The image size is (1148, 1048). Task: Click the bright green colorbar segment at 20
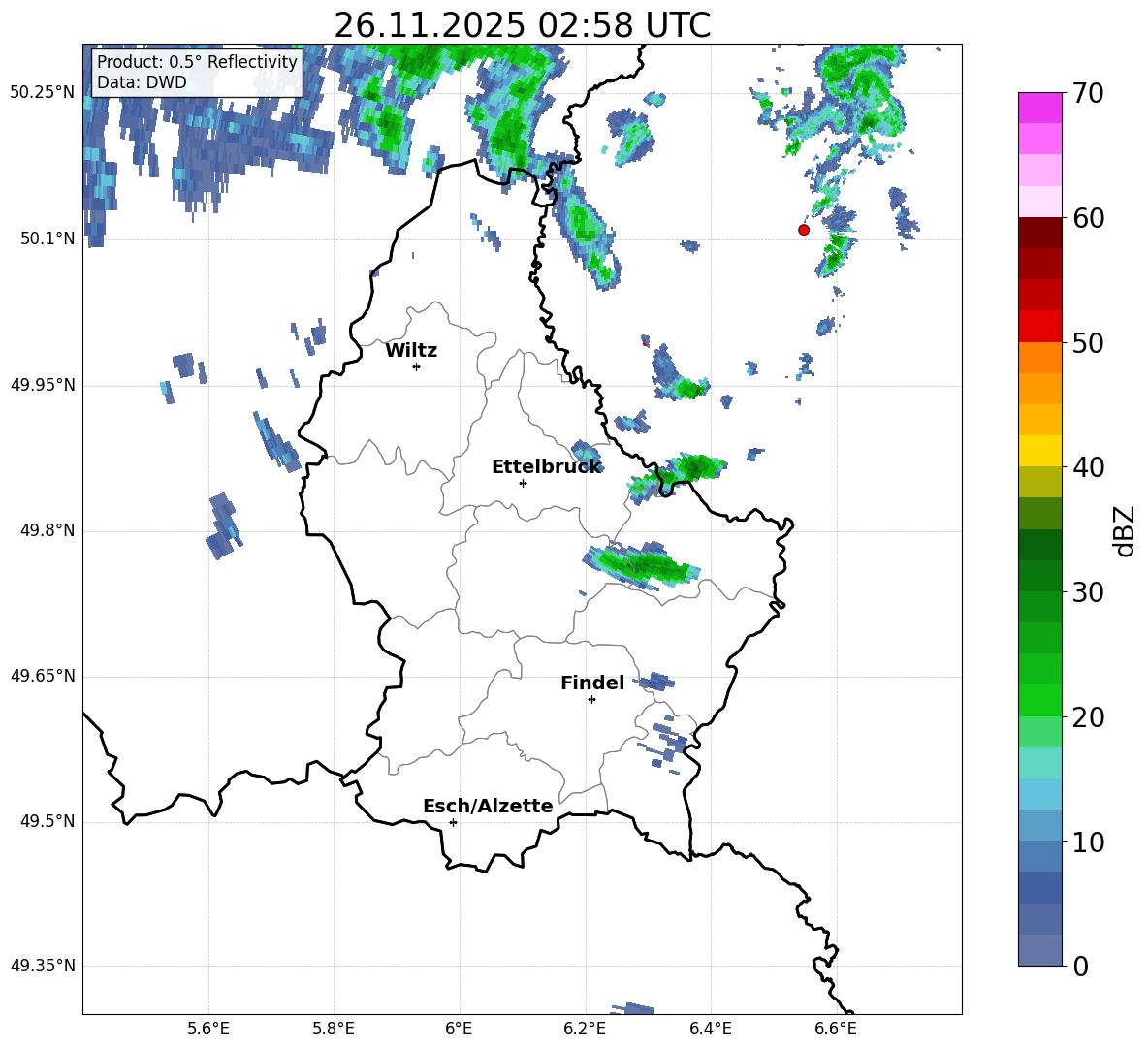point(1039,700)
